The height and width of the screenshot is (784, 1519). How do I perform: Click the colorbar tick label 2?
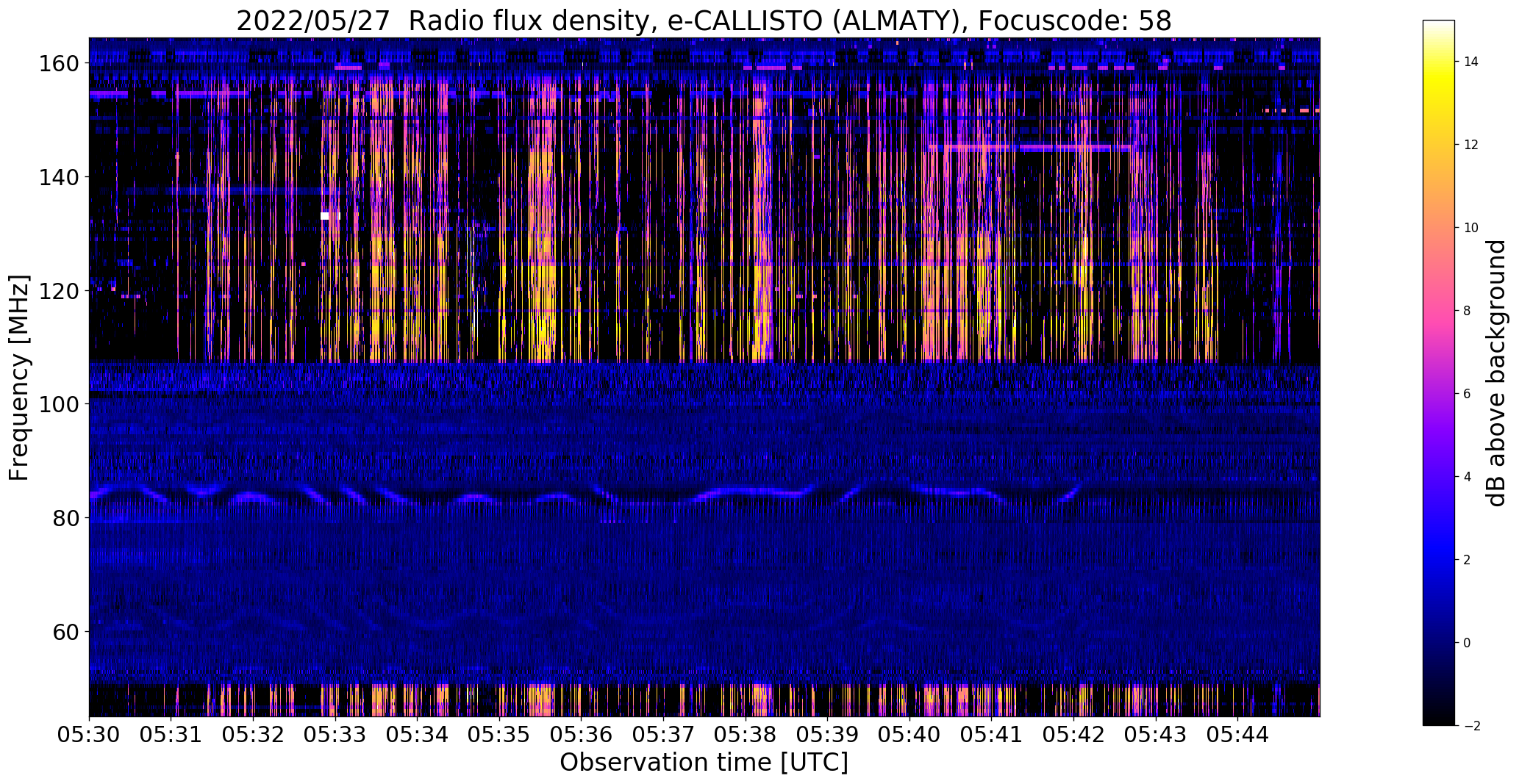(1468, 560)
